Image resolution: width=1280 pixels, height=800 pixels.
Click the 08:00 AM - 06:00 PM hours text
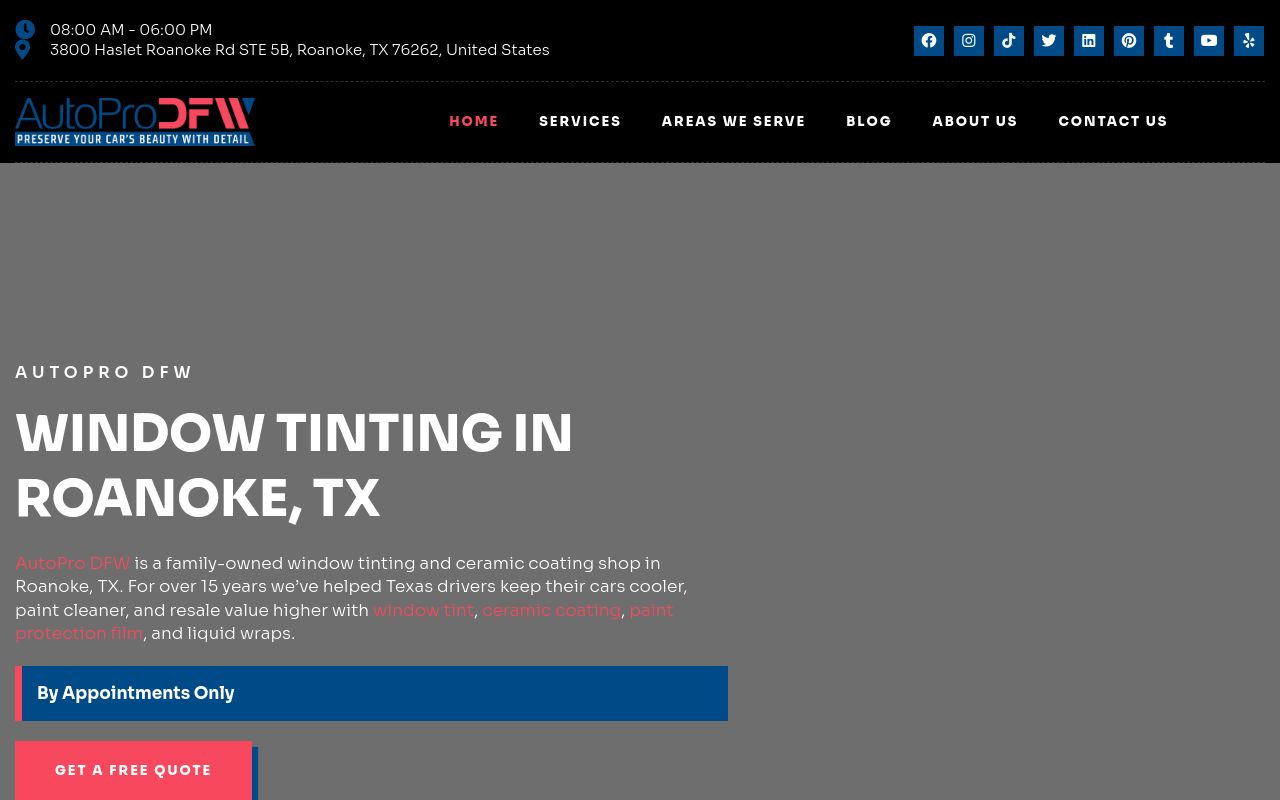click(x=131, y=30)
